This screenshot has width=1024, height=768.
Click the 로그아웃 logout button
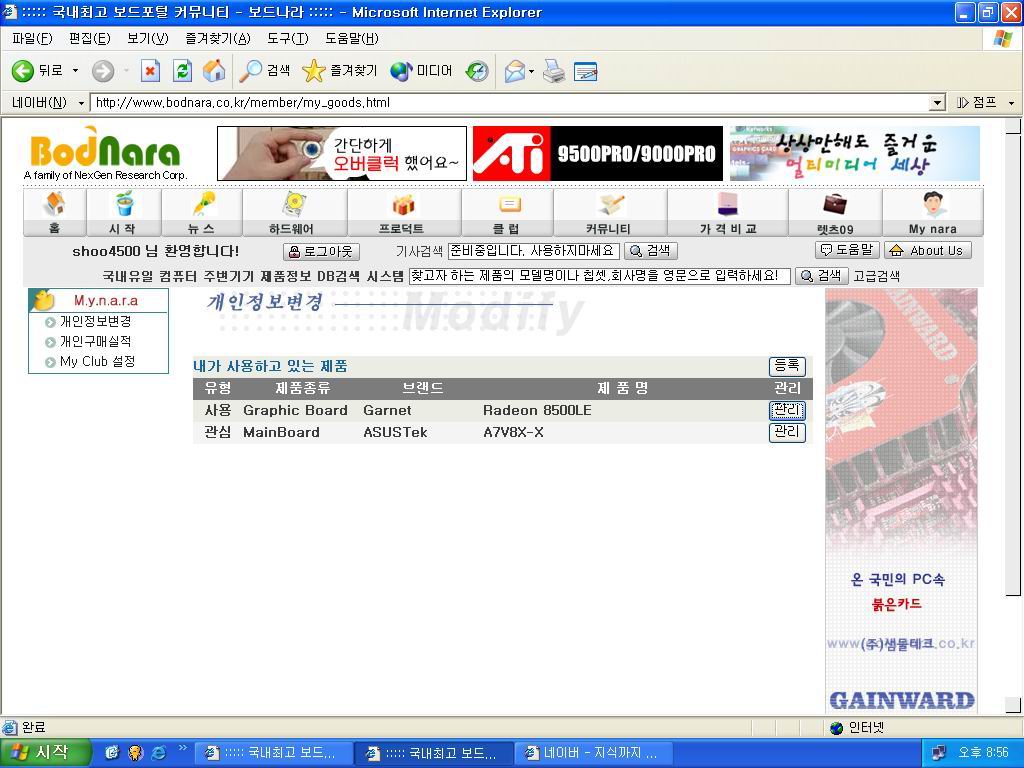321,251
